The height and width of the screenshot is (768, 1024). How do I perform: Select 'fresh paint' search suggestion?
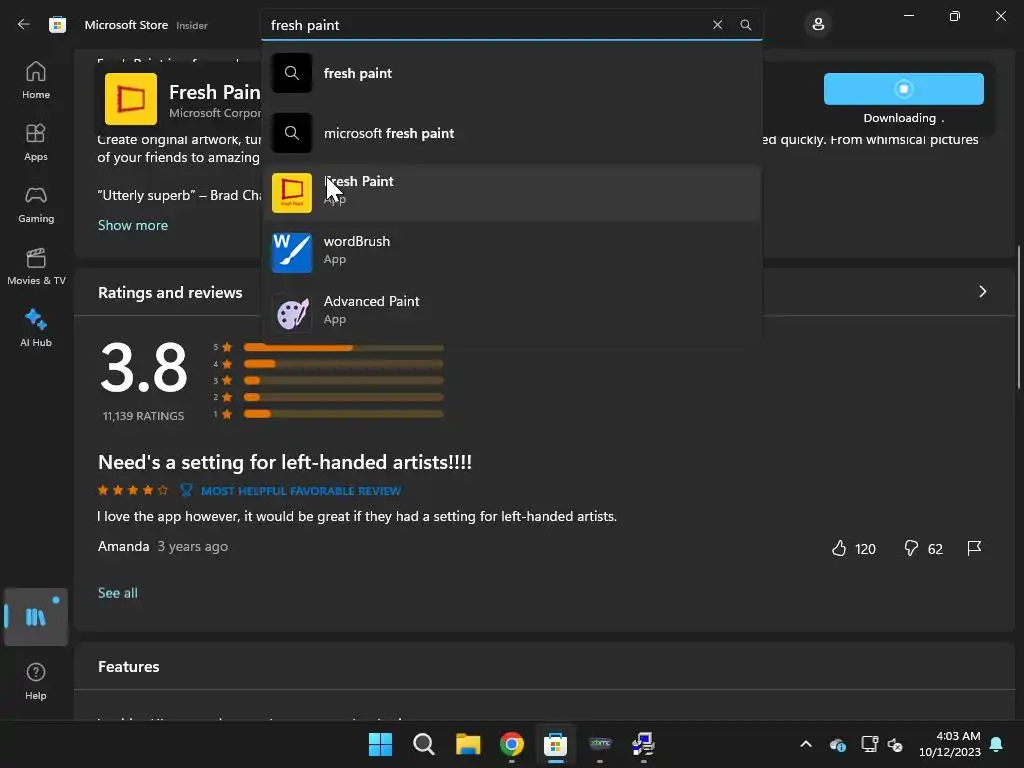coord(511,73)
